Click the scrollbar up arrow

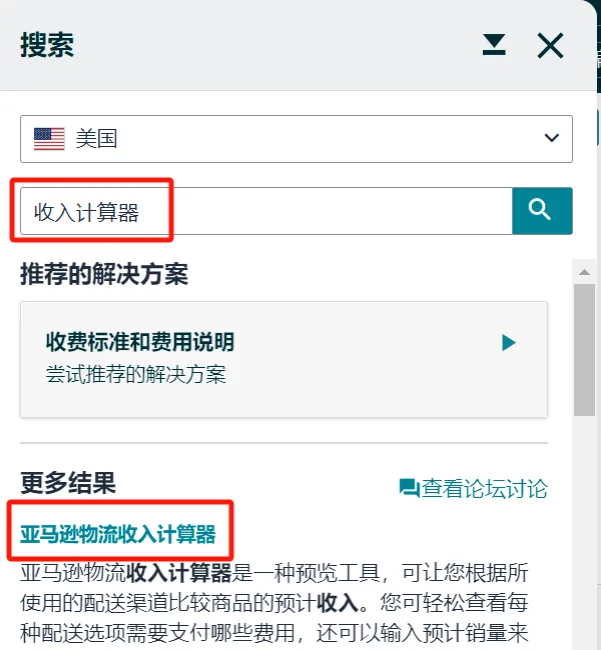584,272
